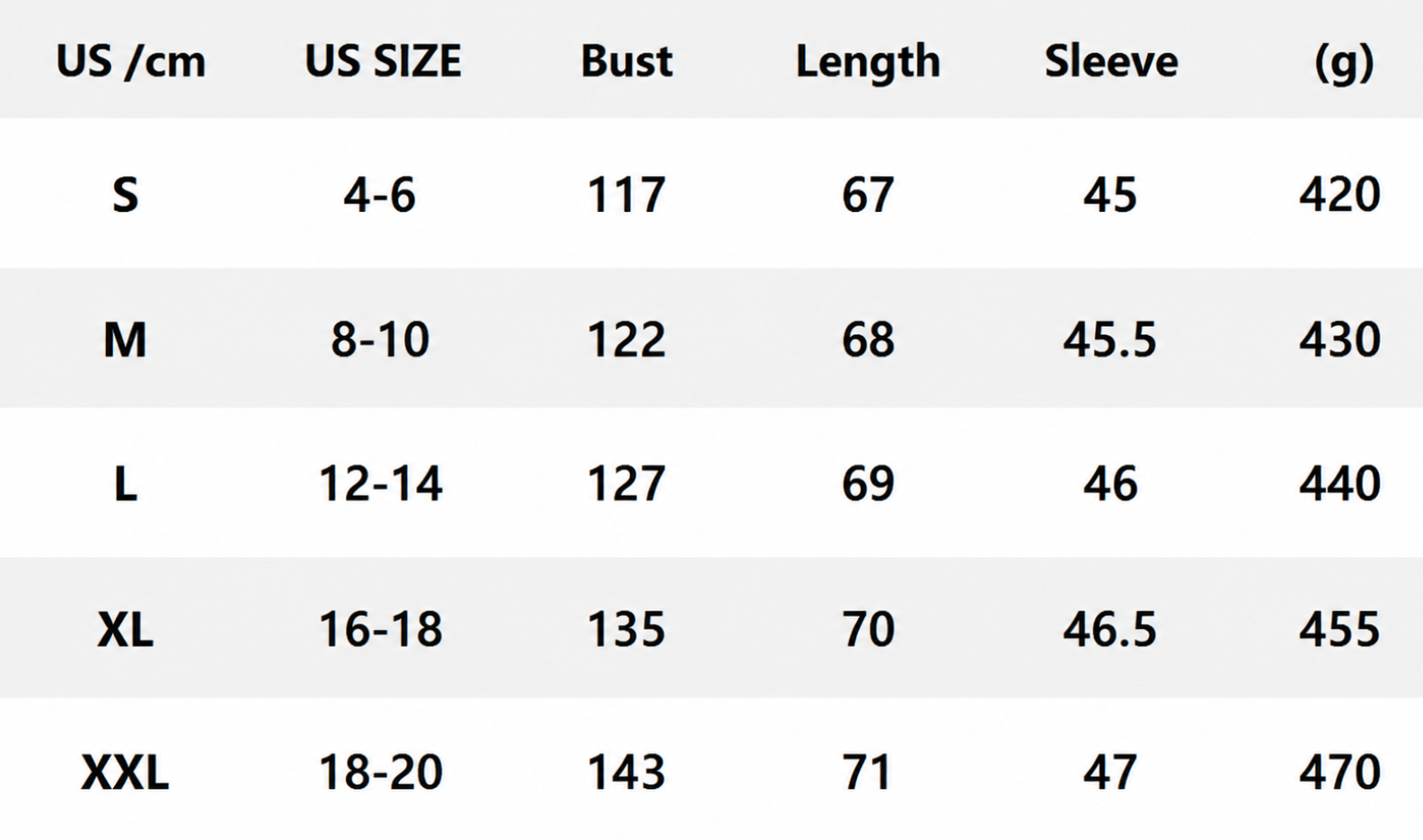Select bust value 143
Screen dimensions: 1423x840
(626, 773)
